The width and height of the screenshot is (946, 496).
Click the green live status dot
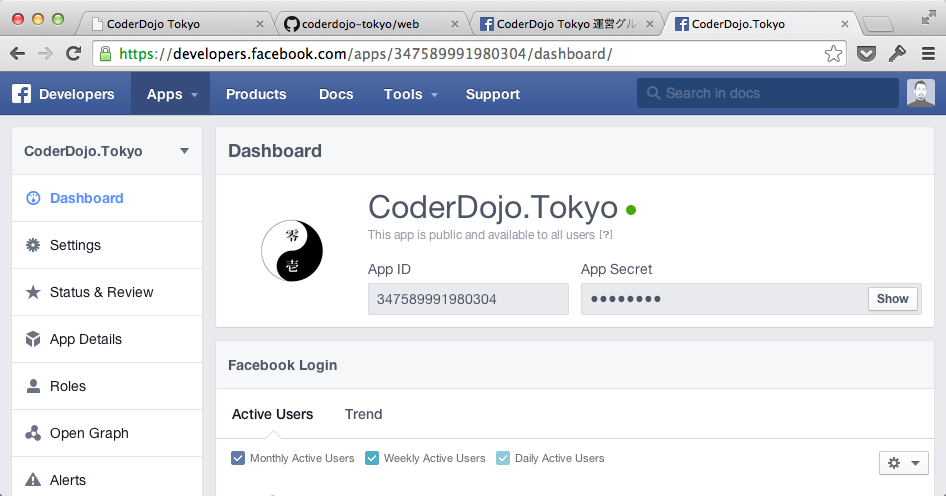click(631, 210)
